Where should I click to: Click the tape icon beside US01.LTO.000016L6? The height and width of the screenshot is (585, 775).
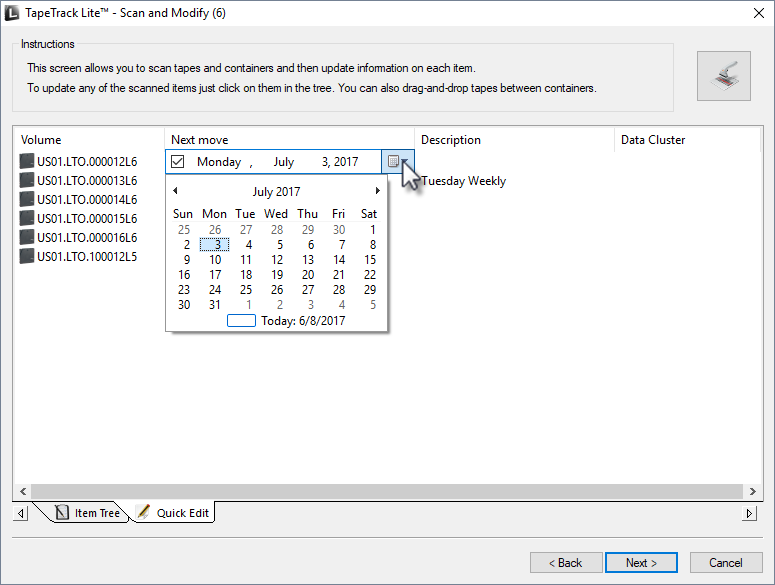click(x=27, y=238)
